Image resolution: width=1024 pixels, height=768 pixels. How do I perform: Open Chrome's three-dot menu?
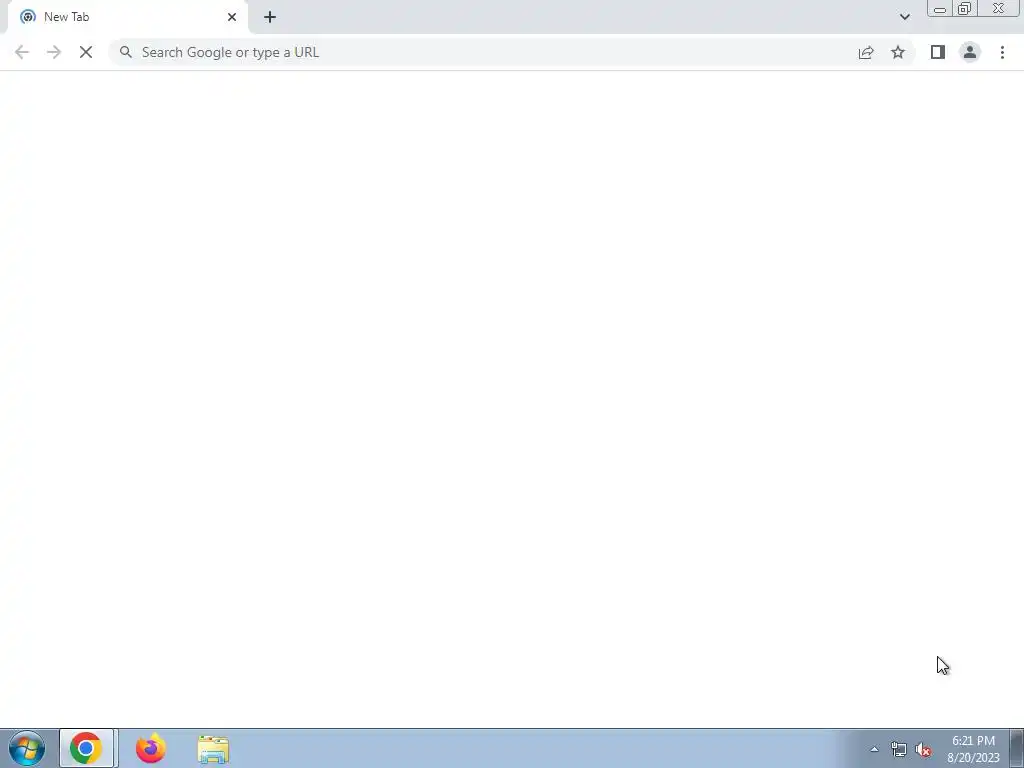[x=1002, y=52]
